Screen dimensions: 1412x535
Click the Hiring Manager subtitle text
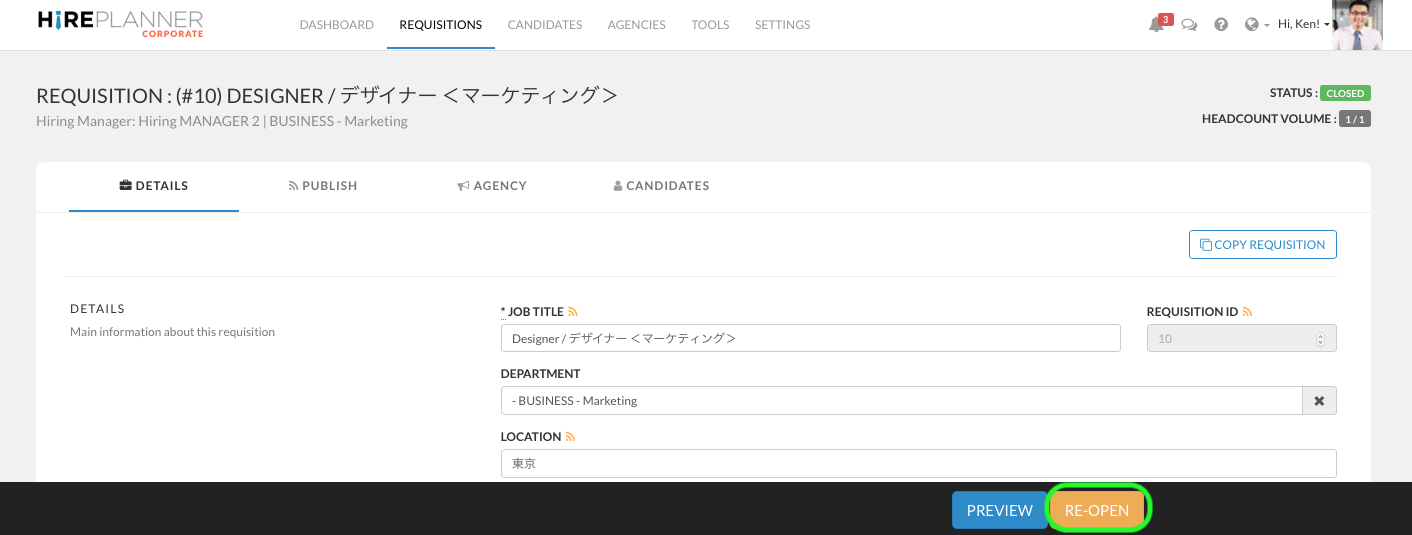click(x=222, y=121)
